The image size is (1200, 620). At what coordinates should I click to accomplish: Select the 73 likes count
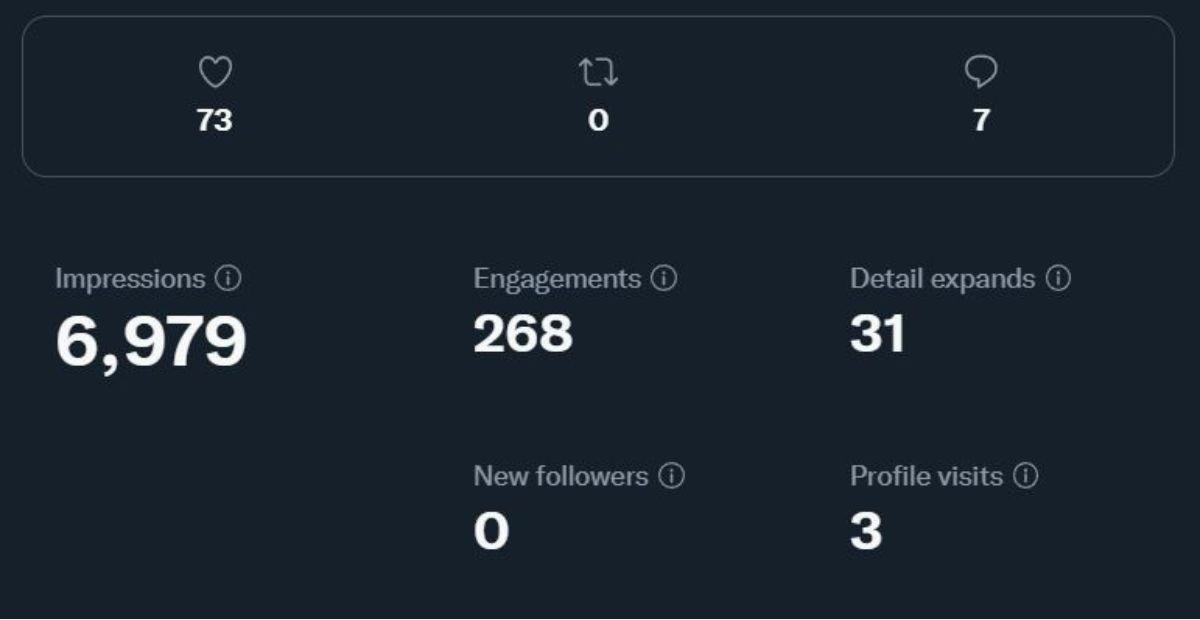pos(215,121)
